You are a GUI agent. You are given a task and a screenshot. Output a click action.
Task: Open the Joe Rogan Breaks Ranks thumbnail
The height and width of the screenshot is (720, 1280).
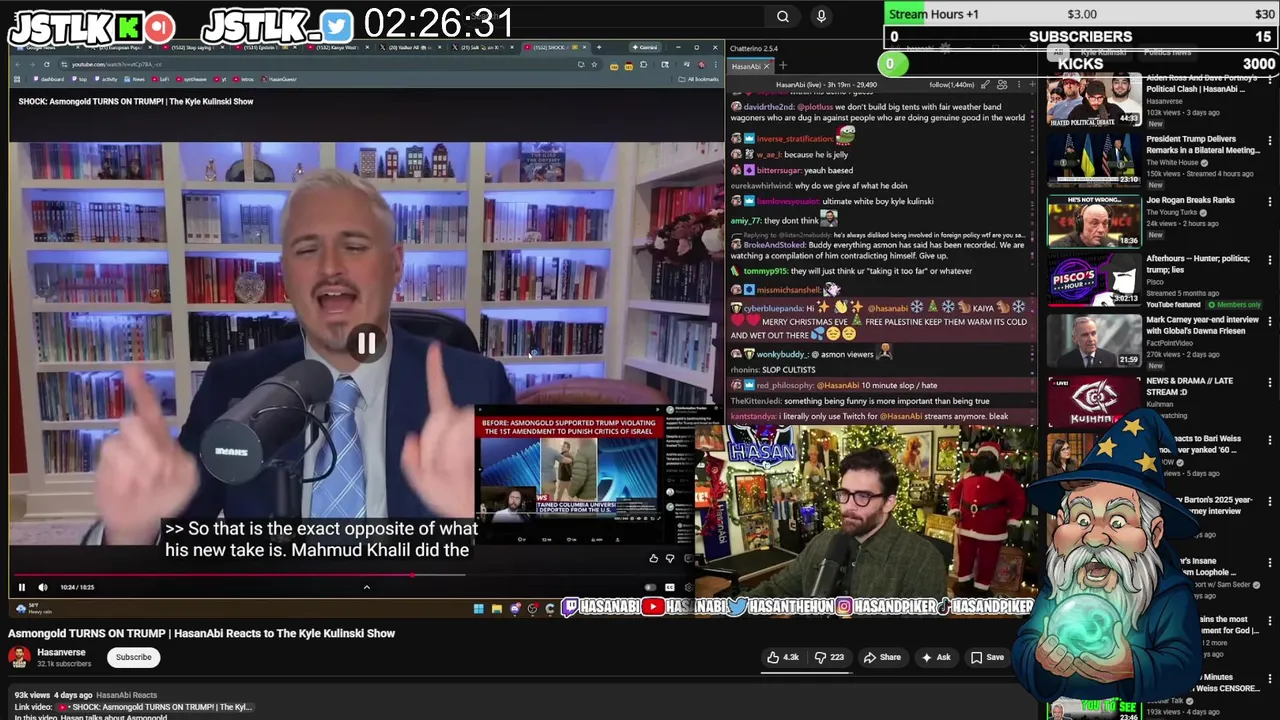tap(1094, 221)
